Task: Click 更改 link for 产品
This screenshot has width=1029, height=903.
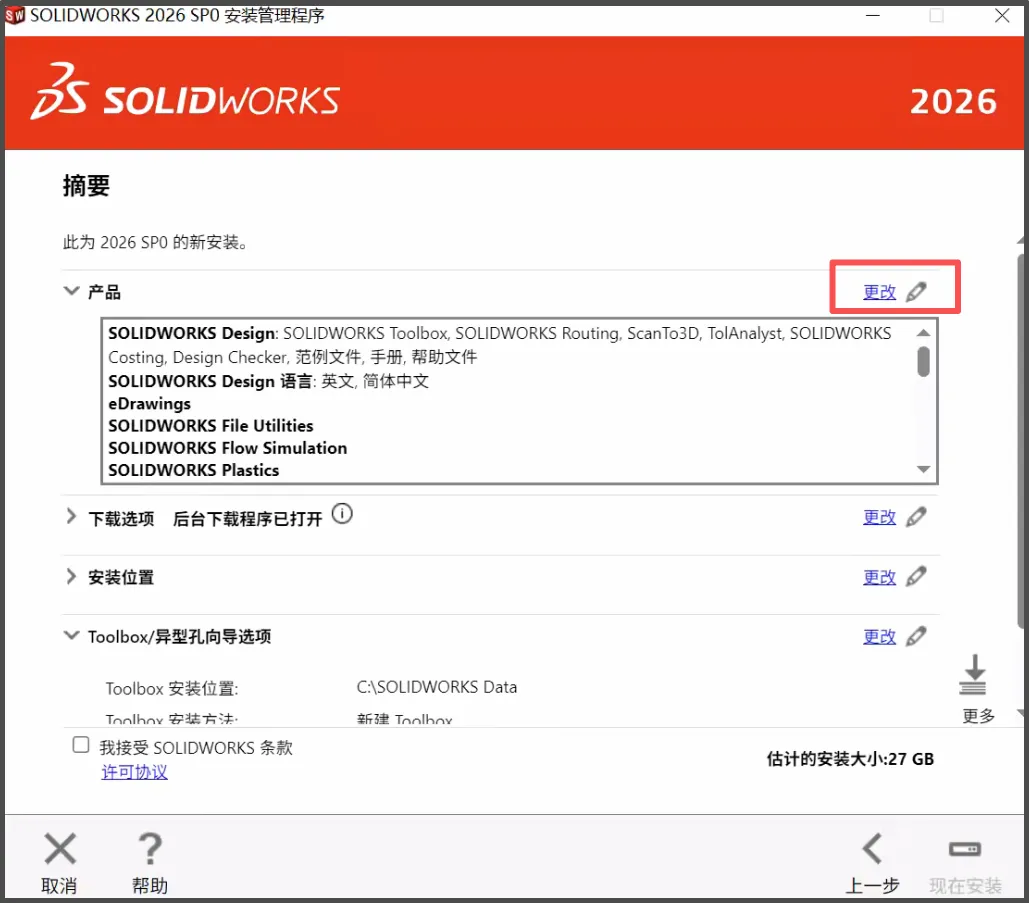Action: [879, 292]
